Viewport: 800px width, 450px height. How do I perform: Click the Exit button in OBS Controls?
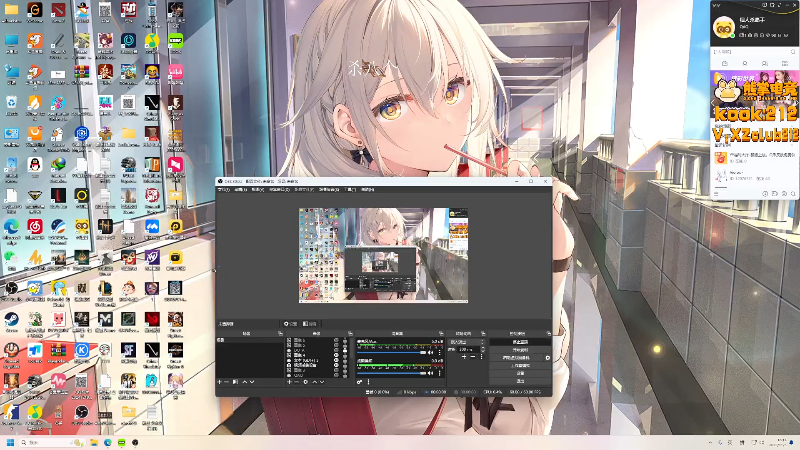point(520,381)
